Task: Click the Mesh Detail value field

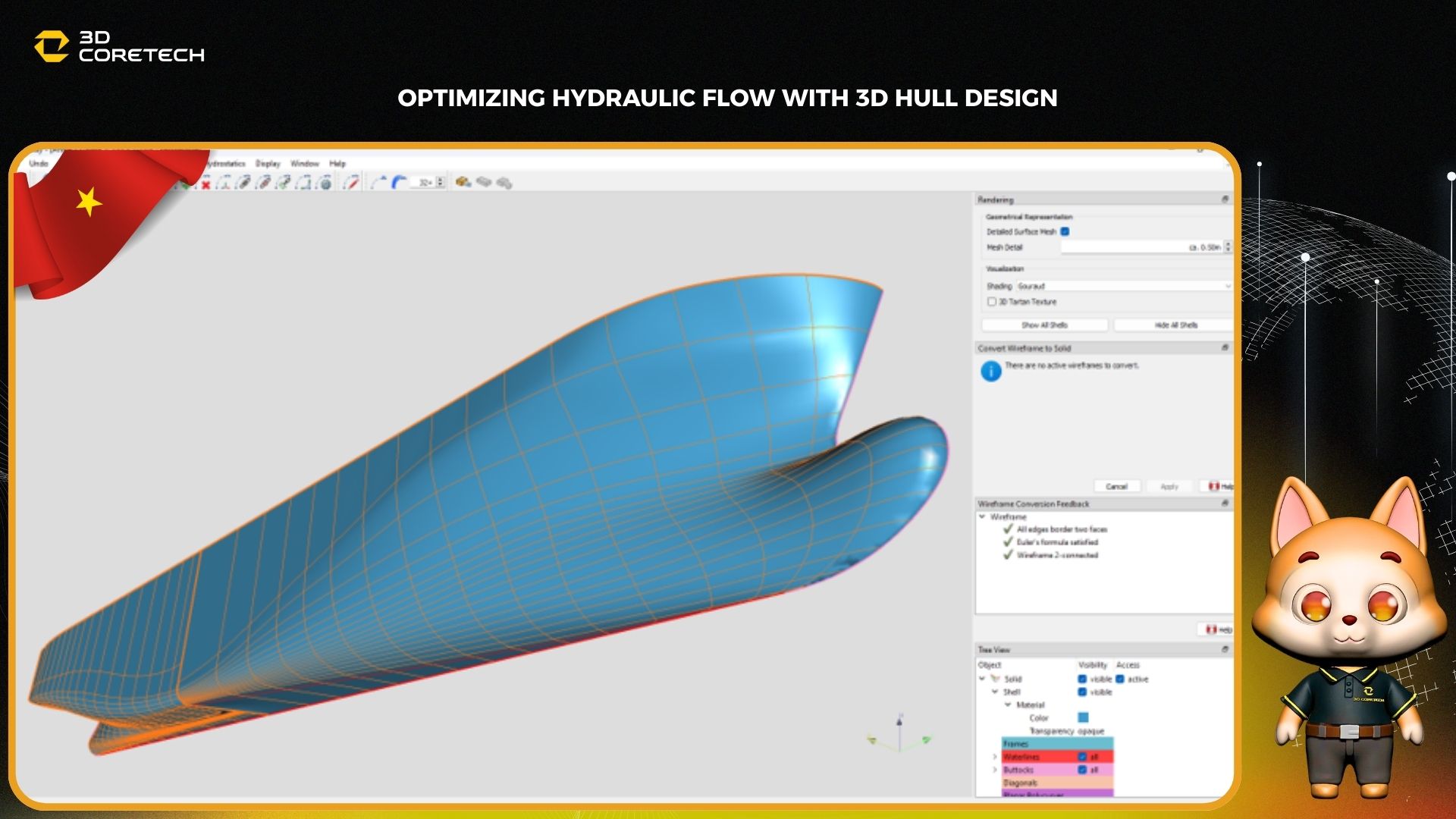Action: pos(1141,247)
